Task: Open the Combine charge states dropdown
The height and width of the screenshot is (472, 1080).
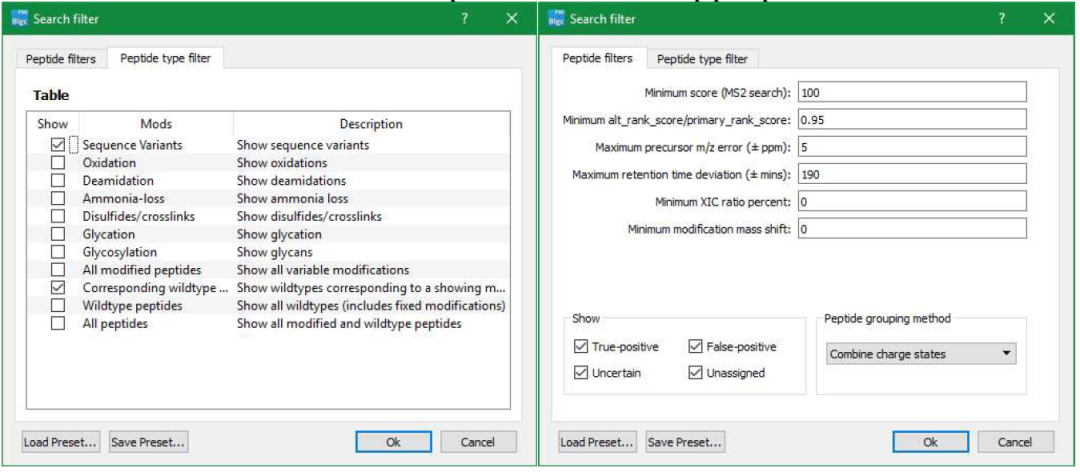Action: pyautogui.click(x=921, y=354)
